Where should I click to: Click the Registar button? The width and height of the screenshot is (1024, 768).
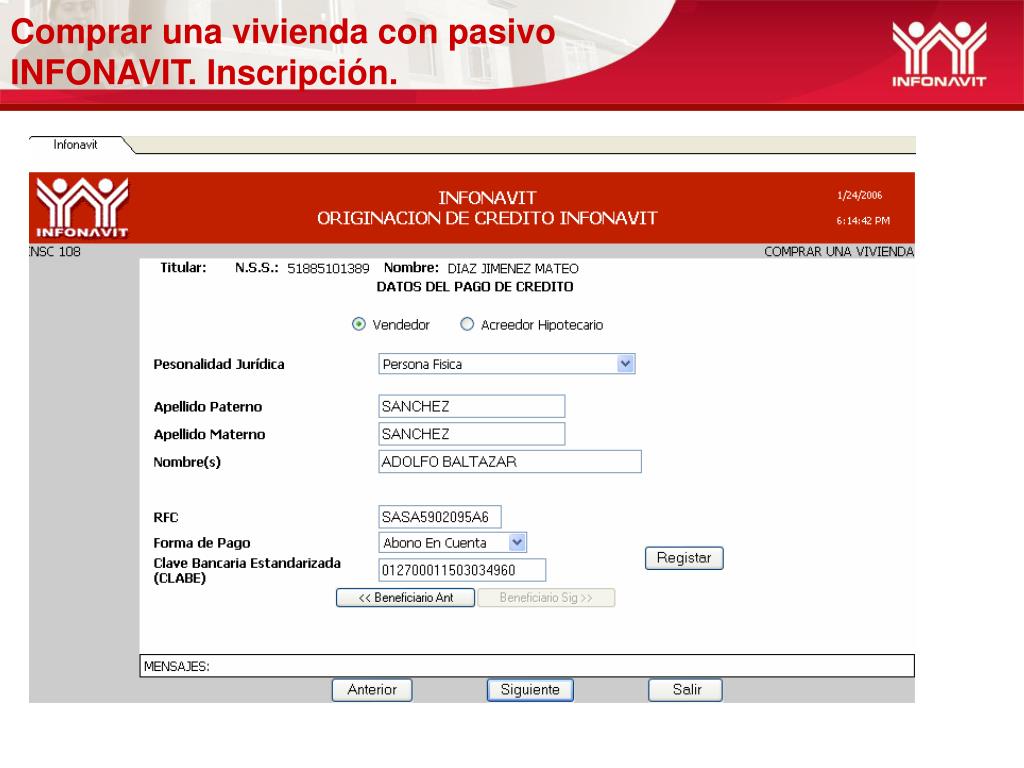684,558
